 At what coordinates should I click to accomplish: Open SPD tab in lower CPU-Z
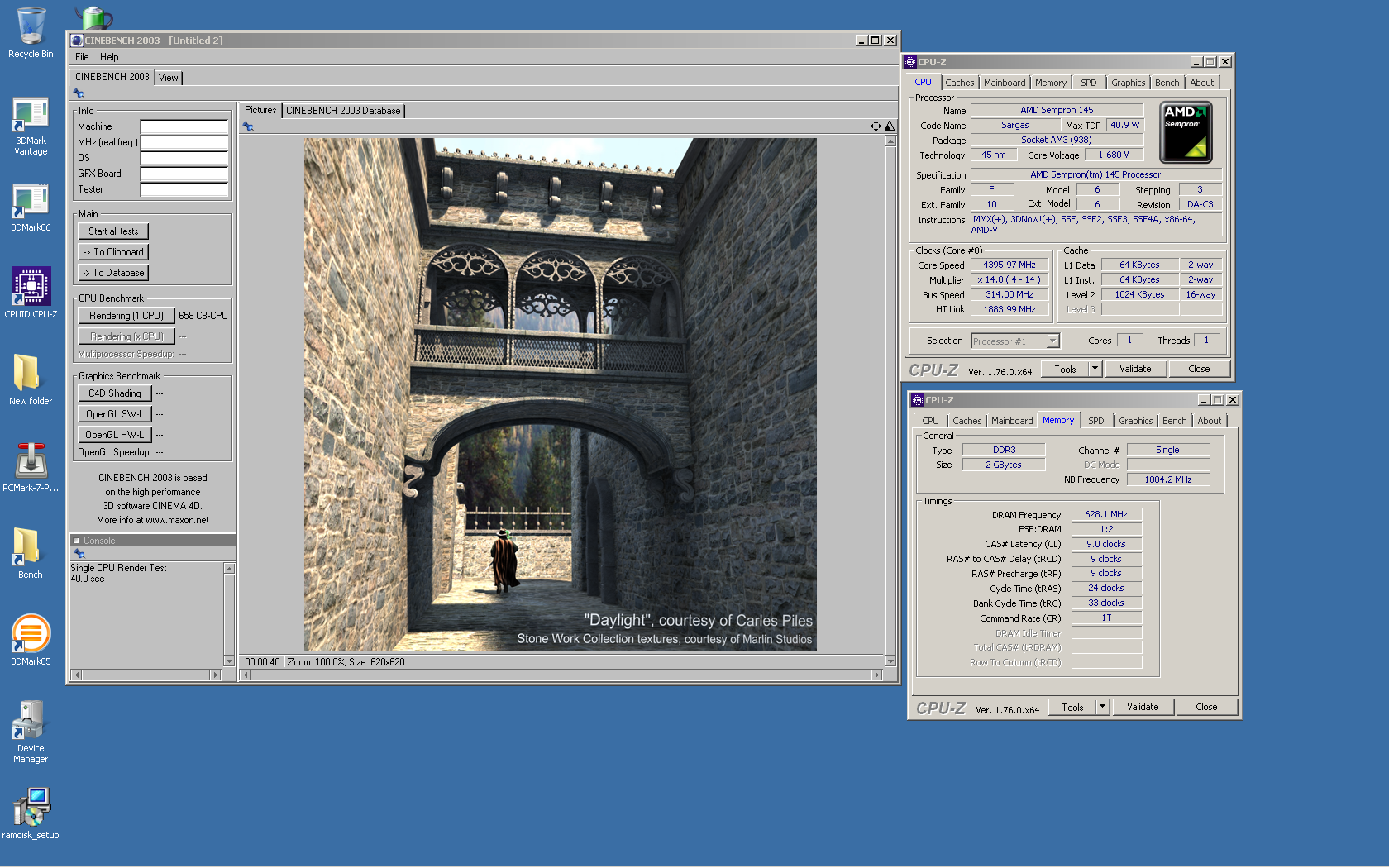[x=1096, y=421]
